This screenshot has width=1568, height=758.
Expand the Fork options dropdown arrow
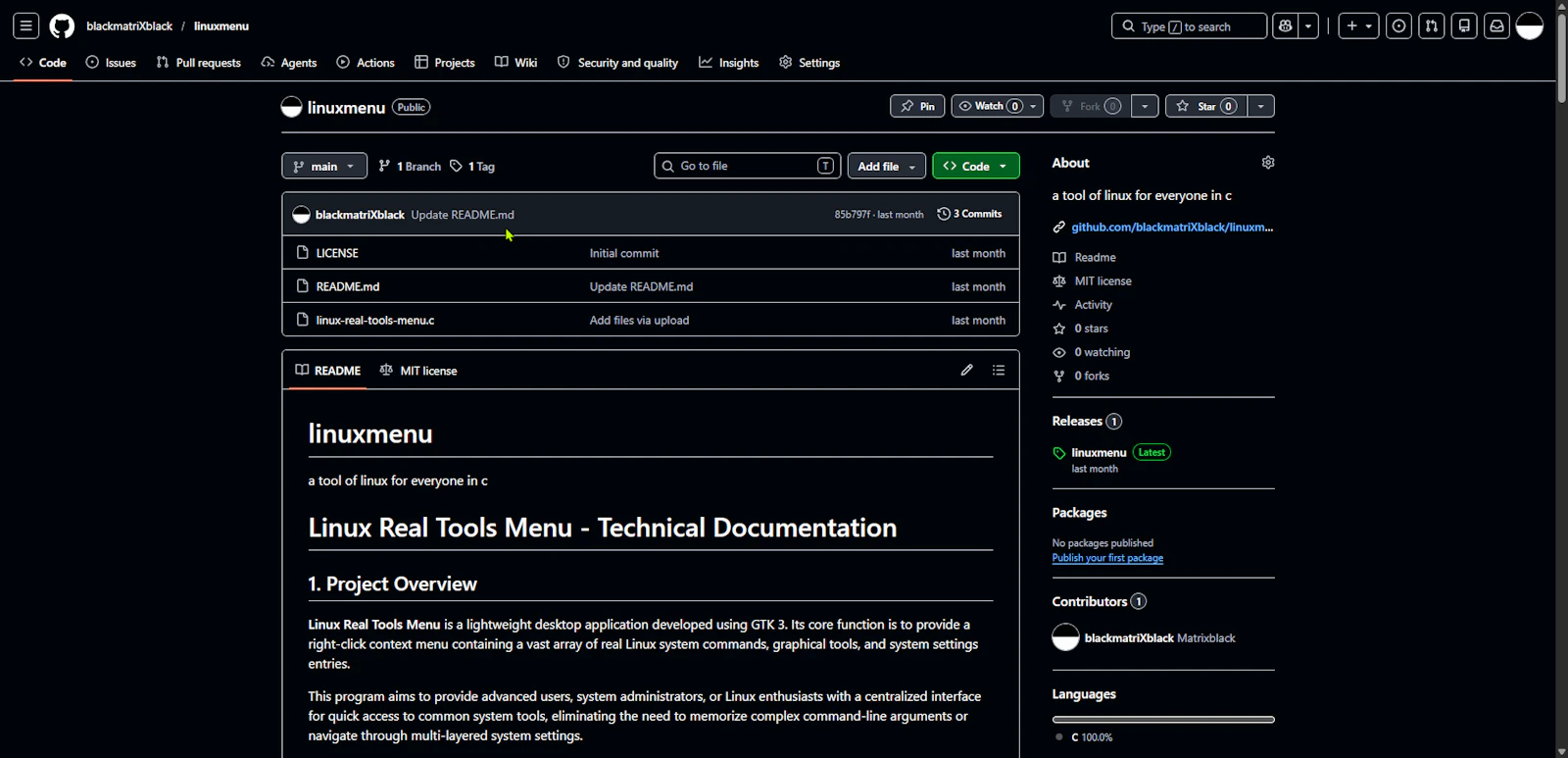[x=1145, y=106]
